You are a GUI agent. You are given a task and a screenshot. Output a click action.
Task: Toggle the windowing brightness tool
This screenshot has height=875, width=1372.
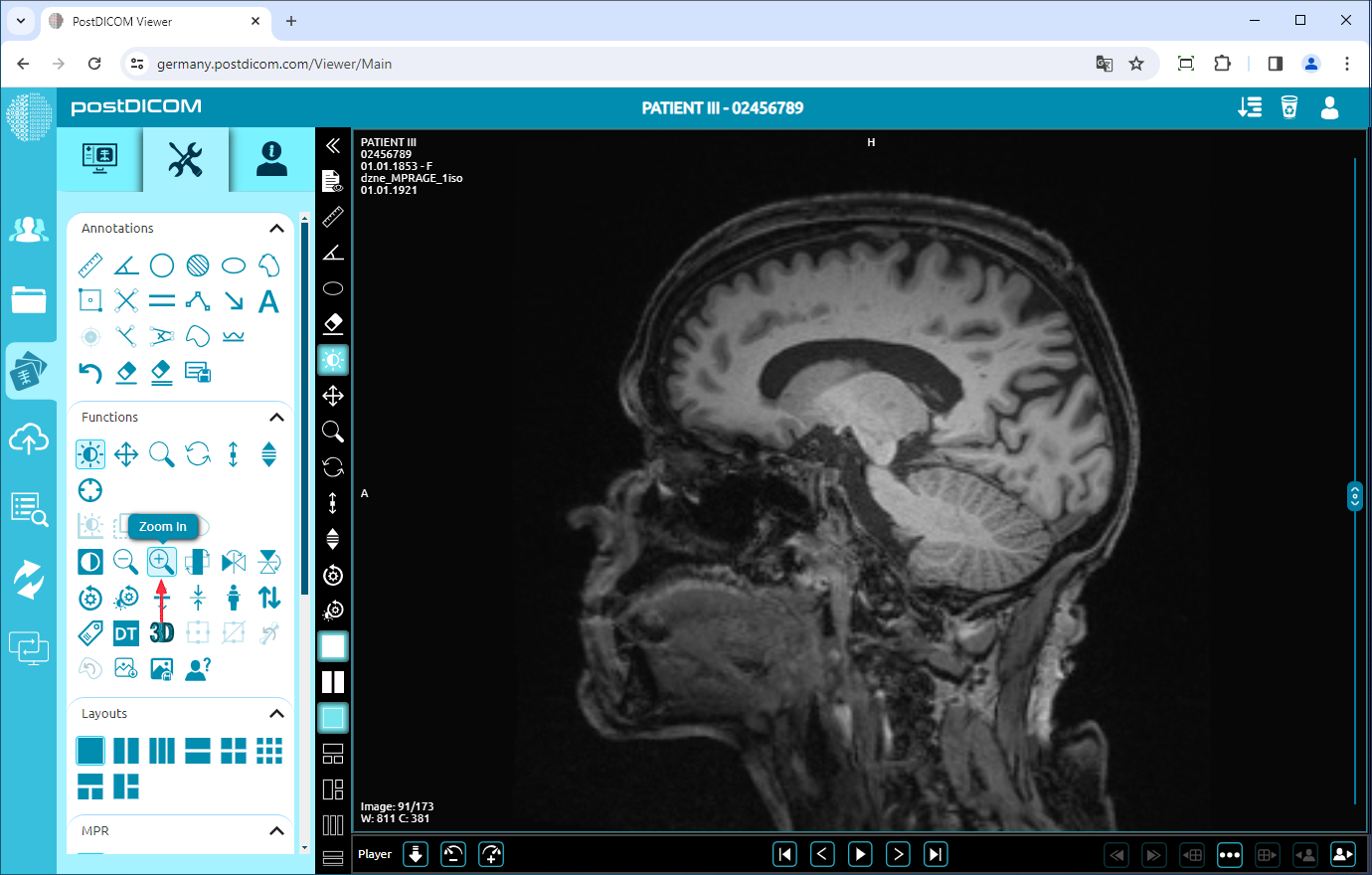pos(90,453)
